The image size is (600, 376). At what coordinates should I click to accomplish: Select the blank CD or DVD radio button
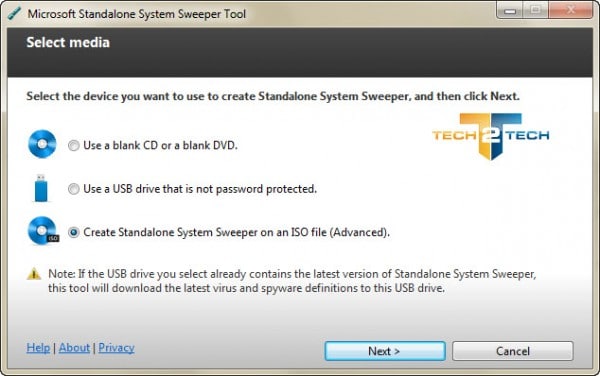tap(73, 145)
